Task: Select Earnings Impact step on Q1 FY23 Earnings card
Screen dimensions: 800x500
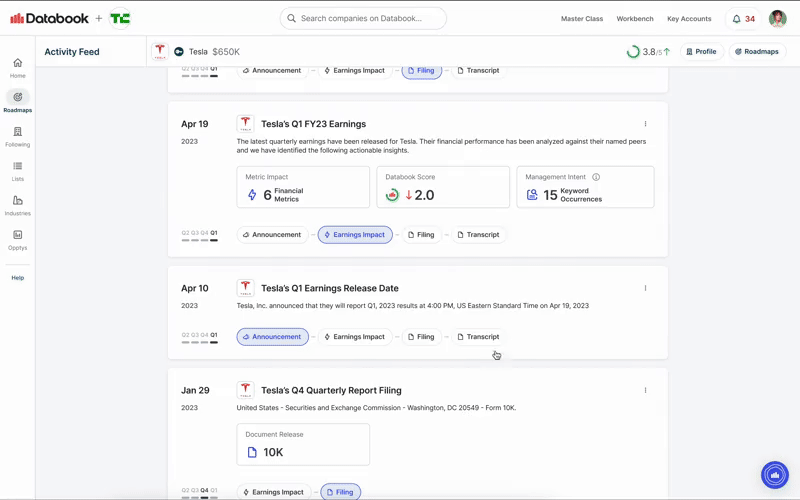Action: (x=355, y=235)
